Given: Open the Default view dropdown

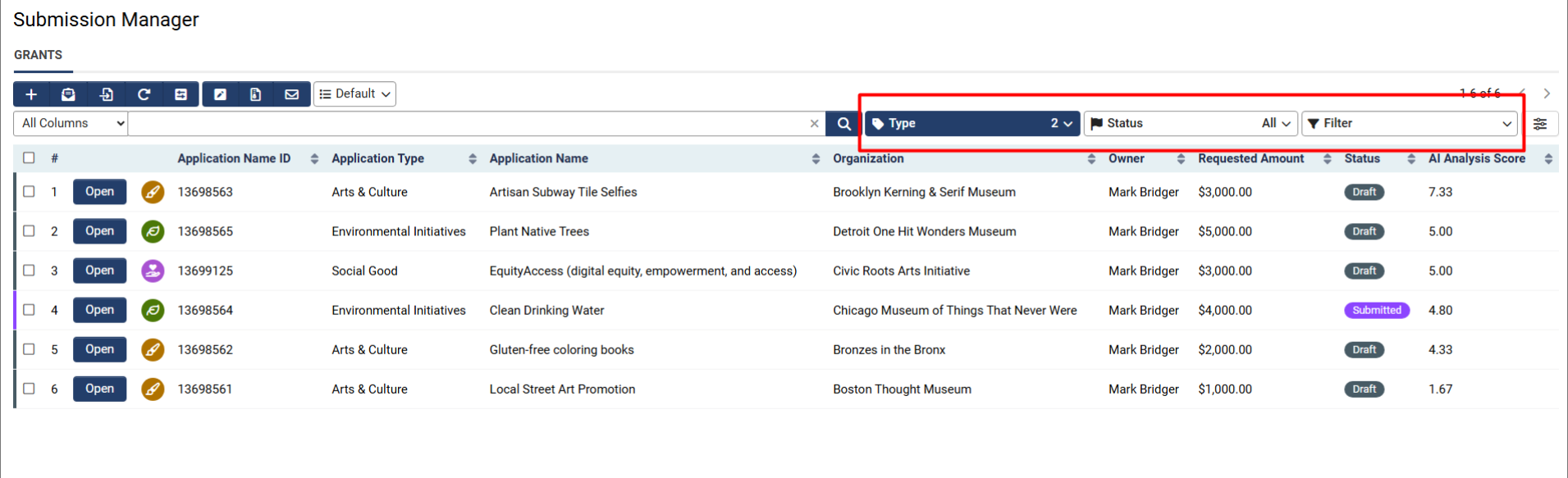Looking at the screenshot, I should 354,94.
